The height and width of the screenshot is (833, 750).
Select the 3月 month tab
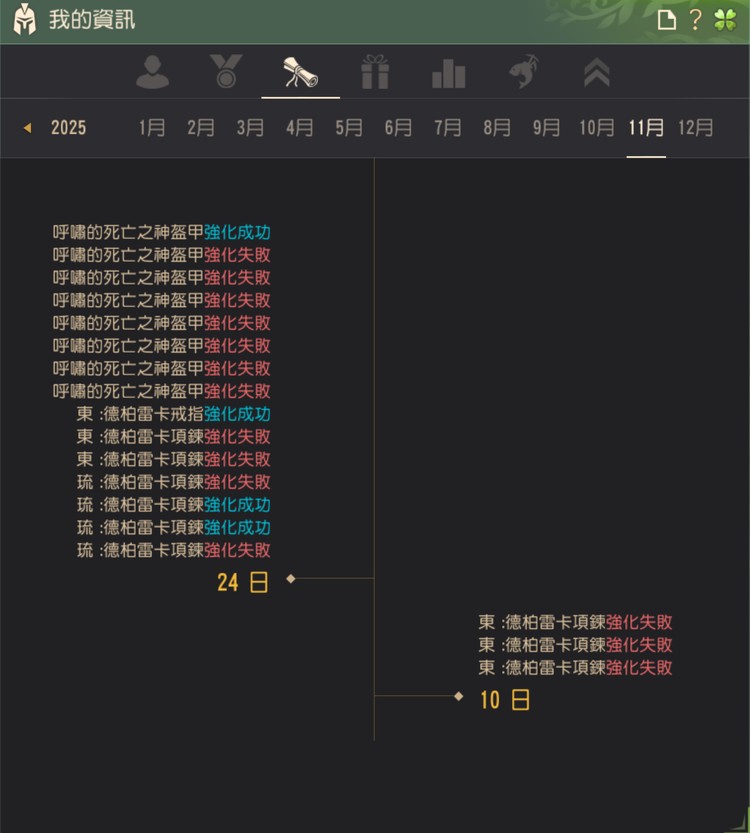(x=250, y=128)
